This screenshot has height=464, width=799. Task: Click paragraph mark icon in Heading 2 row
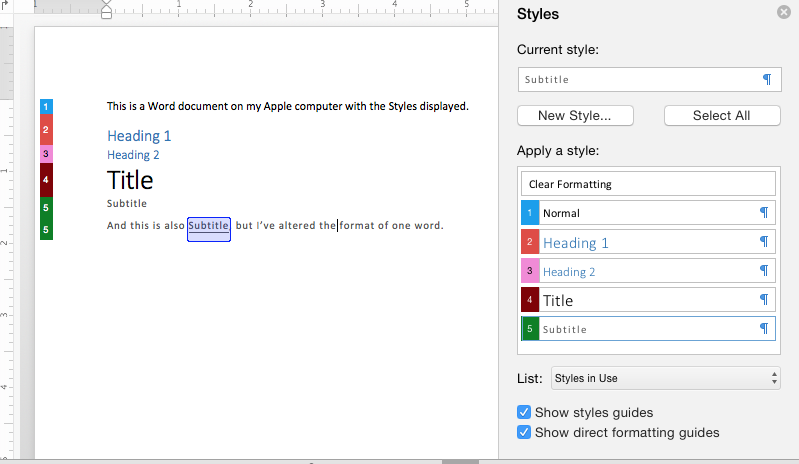[764, 270]
